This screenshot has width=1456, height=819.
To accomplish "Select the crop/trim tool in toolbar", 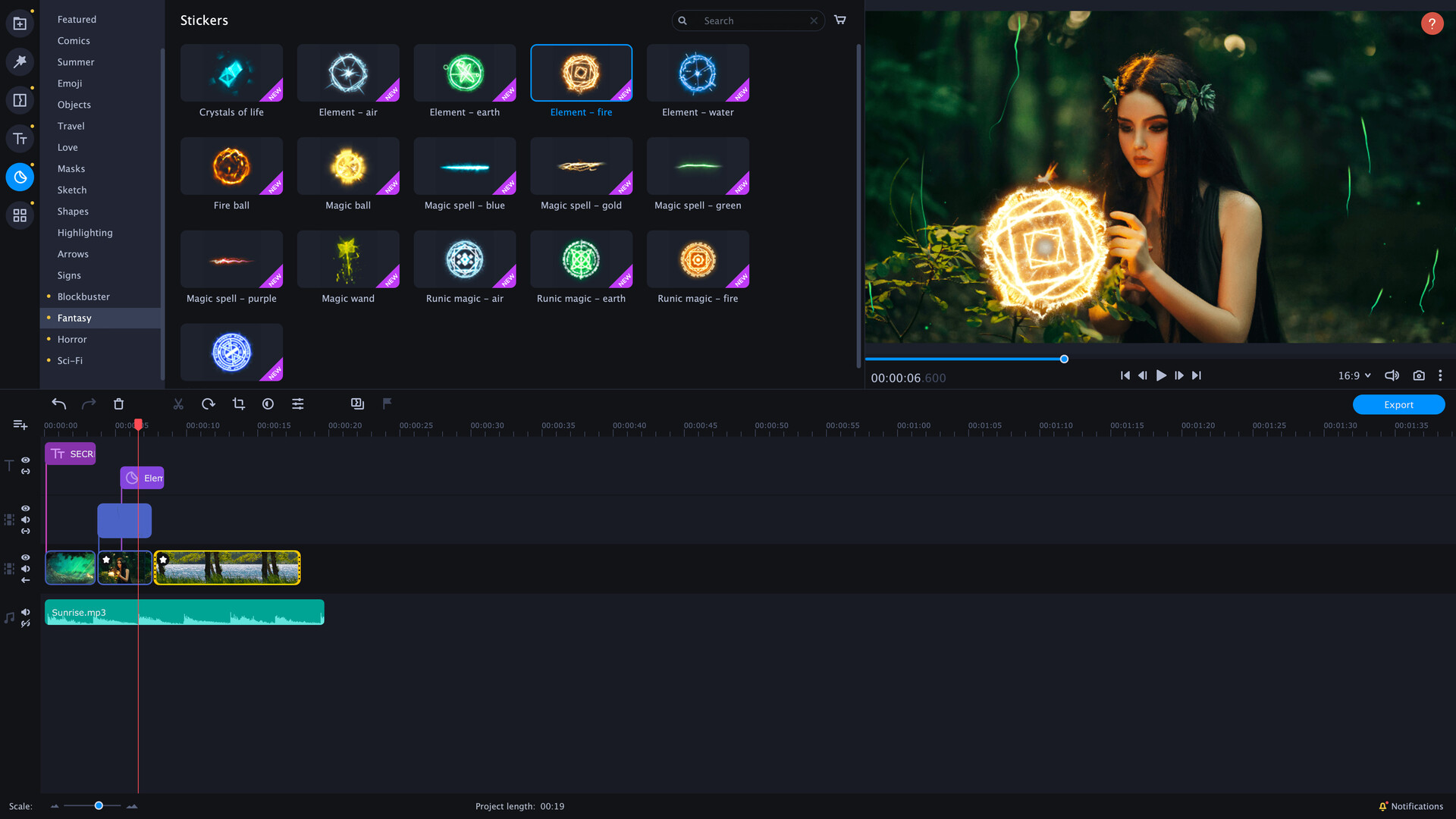I will pos(237,403).
